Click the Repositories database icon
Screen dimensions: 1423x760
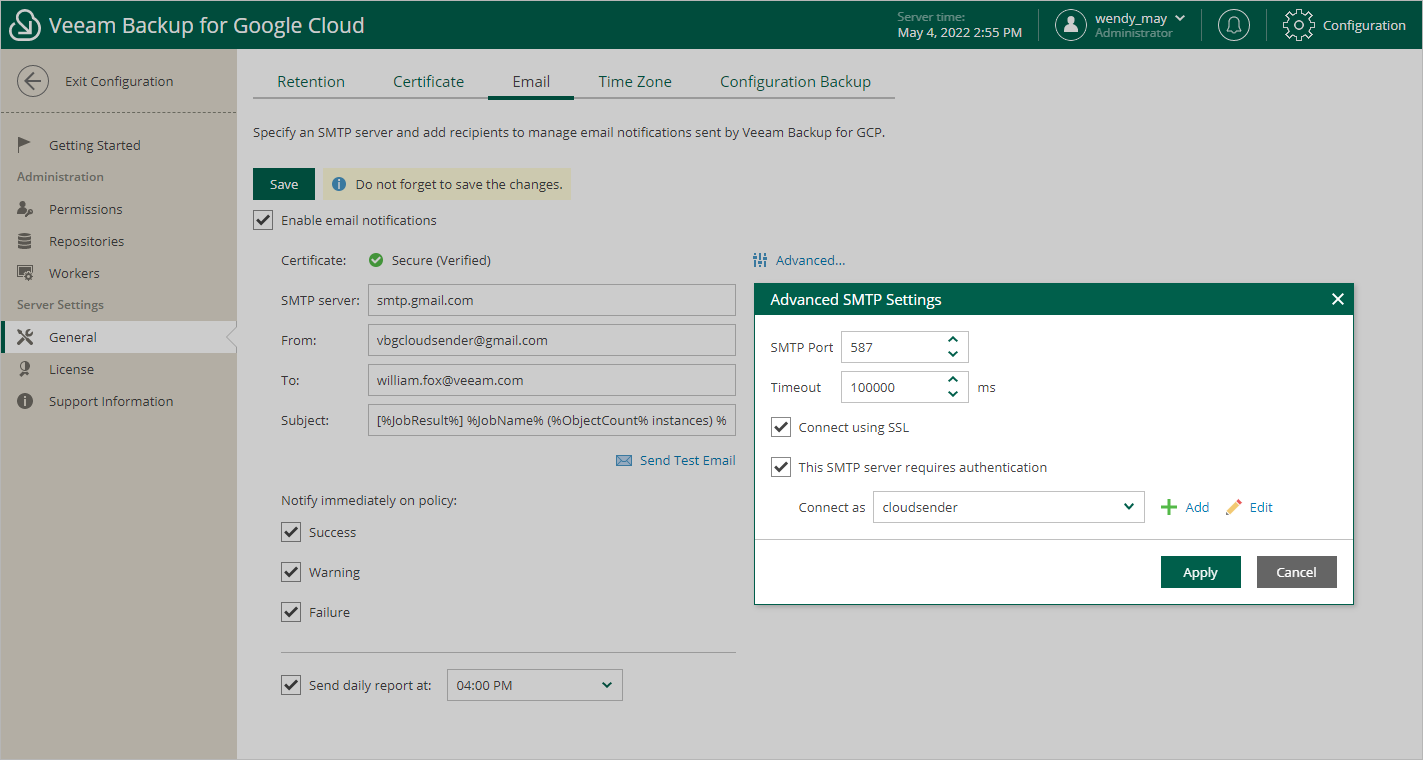coord(25,241)
